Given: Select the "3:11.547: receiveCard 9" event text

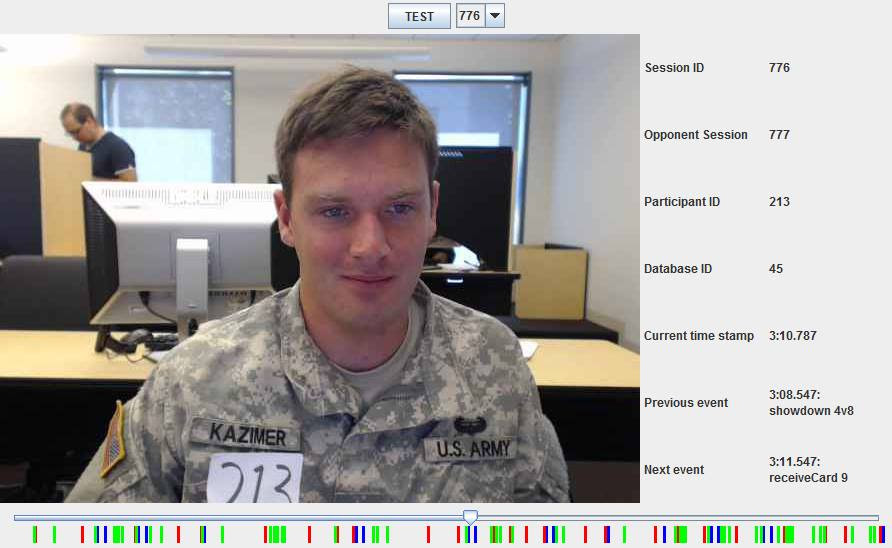Looking at the screenshot, I should 808,470.
